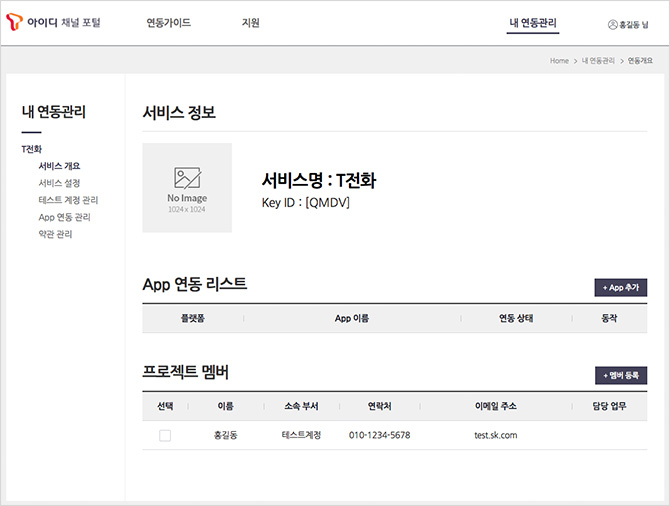
Task: Click the 선택 column header
Action: pyautogui.click(x=165, y=406)
